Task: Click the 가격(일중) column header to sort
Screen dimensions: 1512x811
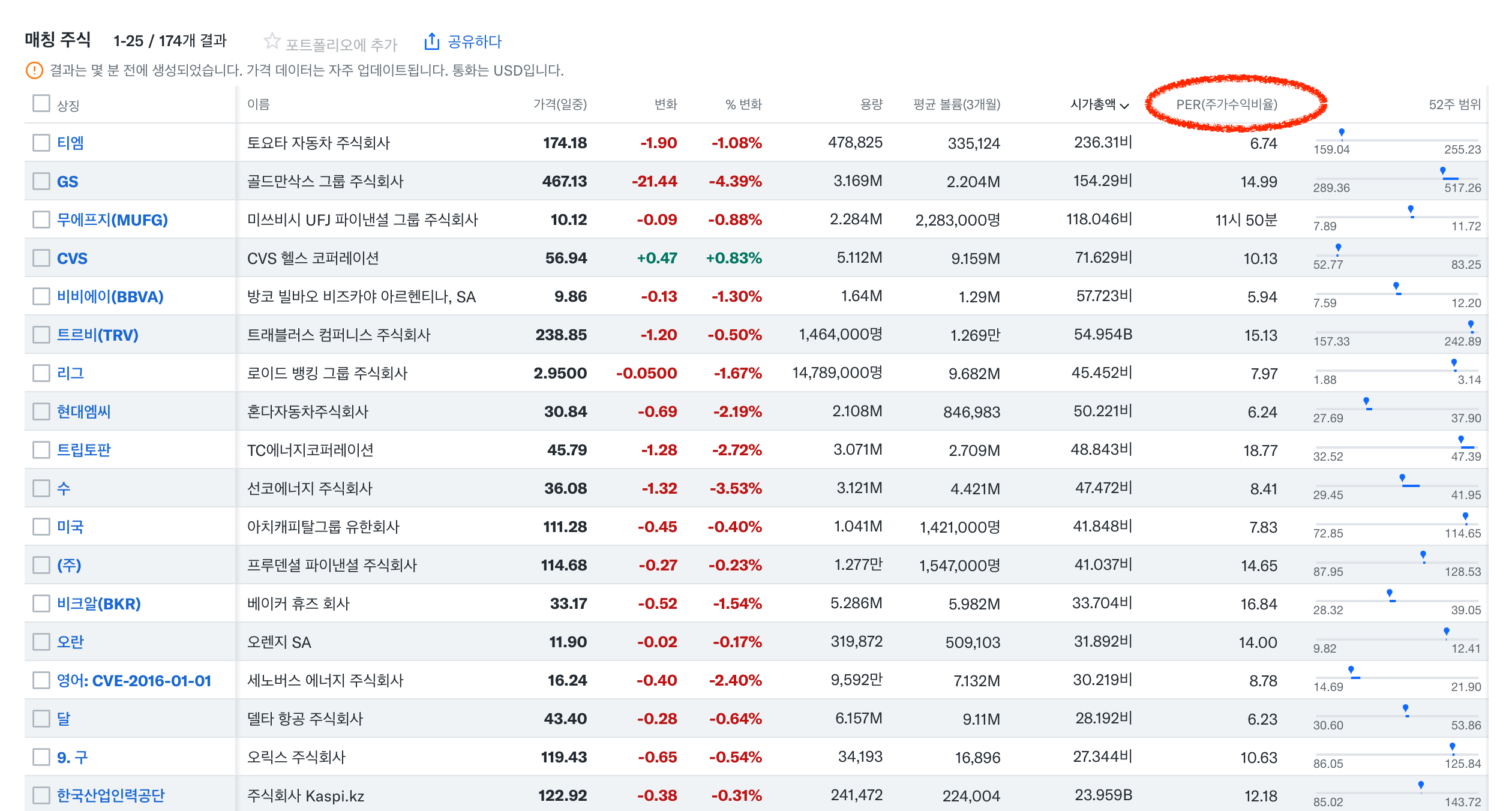Action: click(559, 103)
